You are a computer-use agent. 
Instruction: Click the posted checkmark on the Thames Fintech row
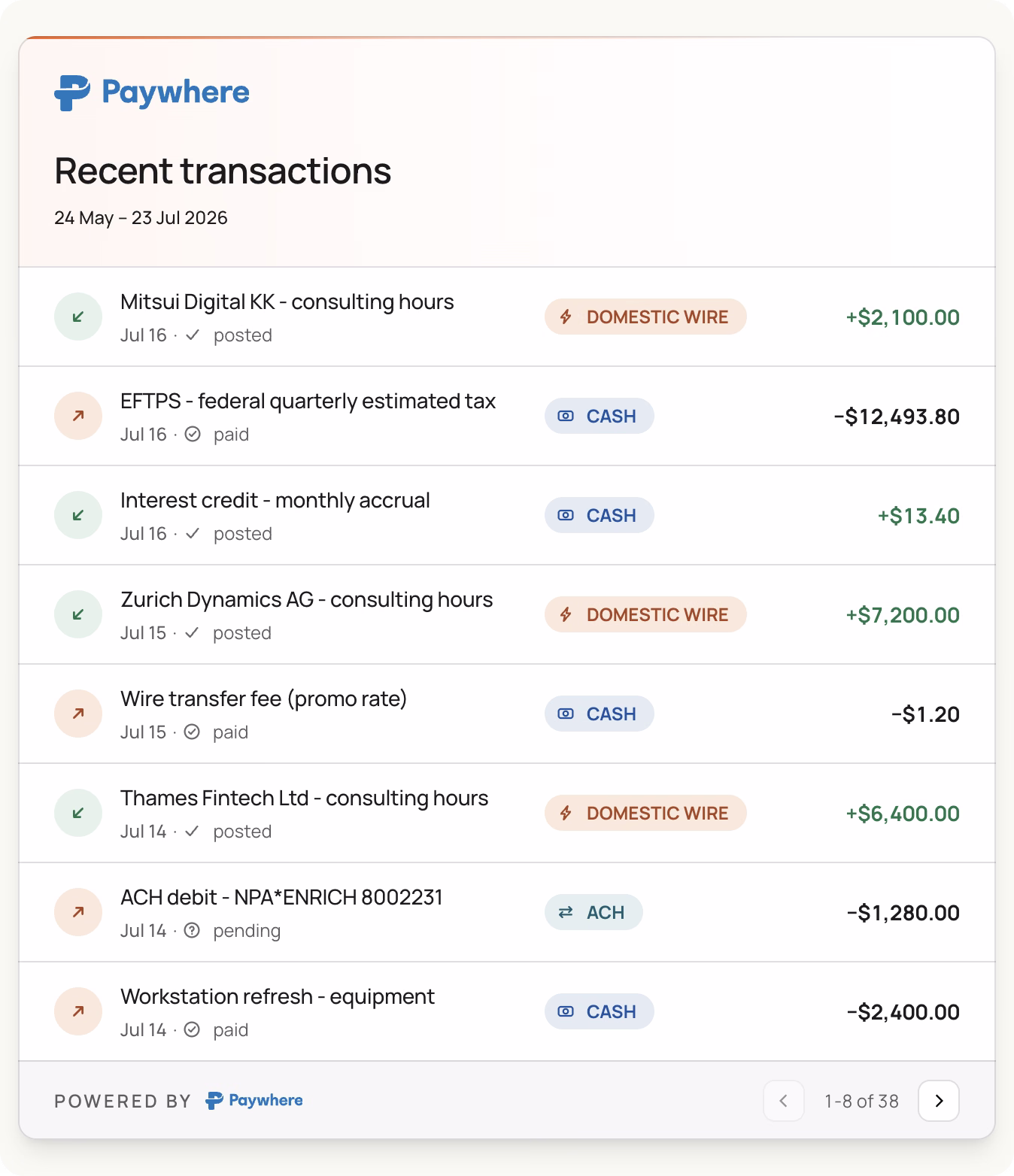[193, 832]
